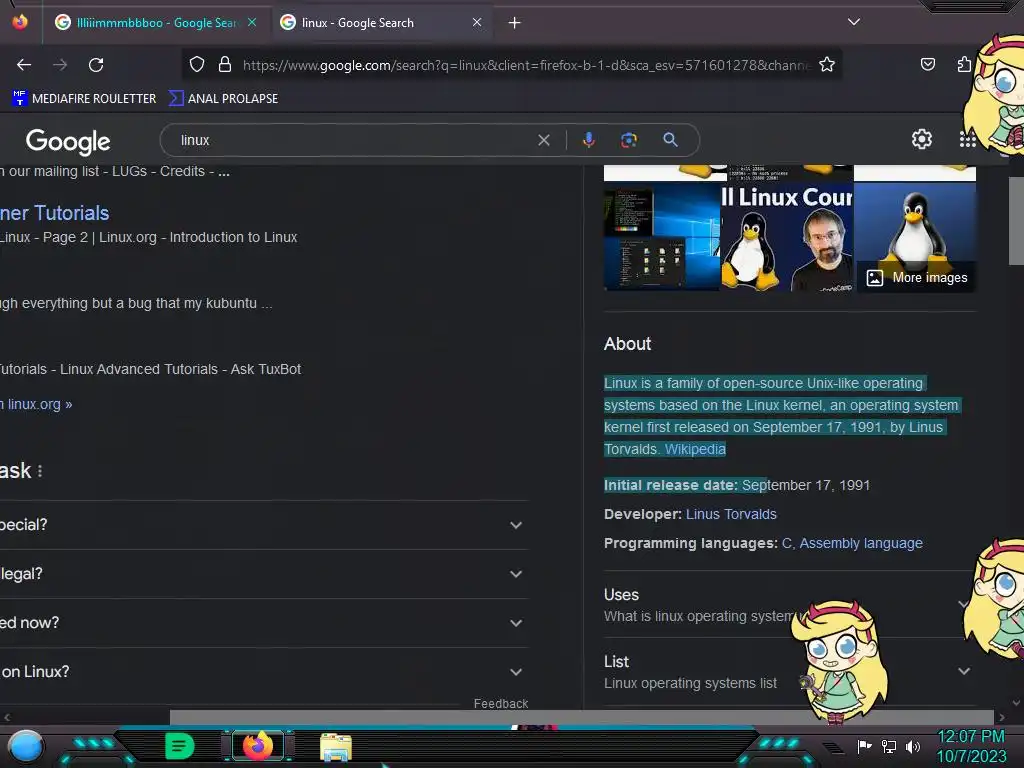Click the Firefox logo at top left
1024x768 pixels.
[20, 22]
